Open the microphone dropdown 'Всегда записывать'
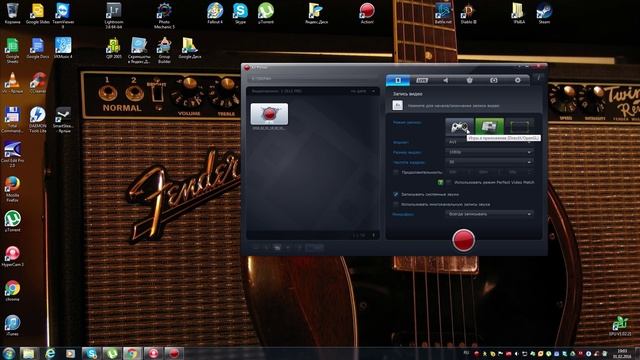Image resolution: width=640 pixels, height=360 pixels. (x=489, y=214)
